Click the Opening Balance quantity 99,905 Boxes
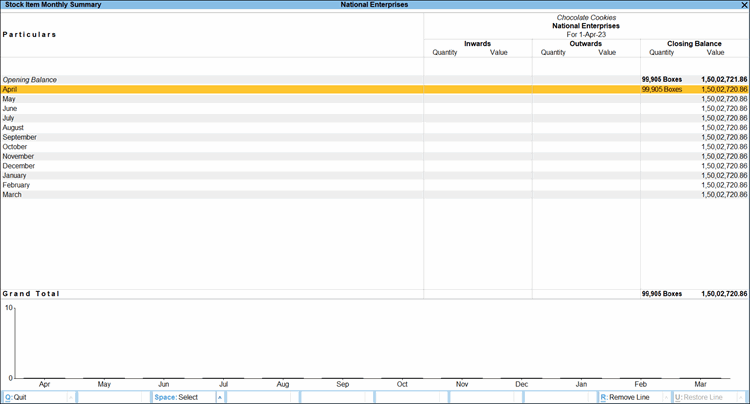Image resolution: width=750 pixels, height=404 pixels. pos(662,79)
